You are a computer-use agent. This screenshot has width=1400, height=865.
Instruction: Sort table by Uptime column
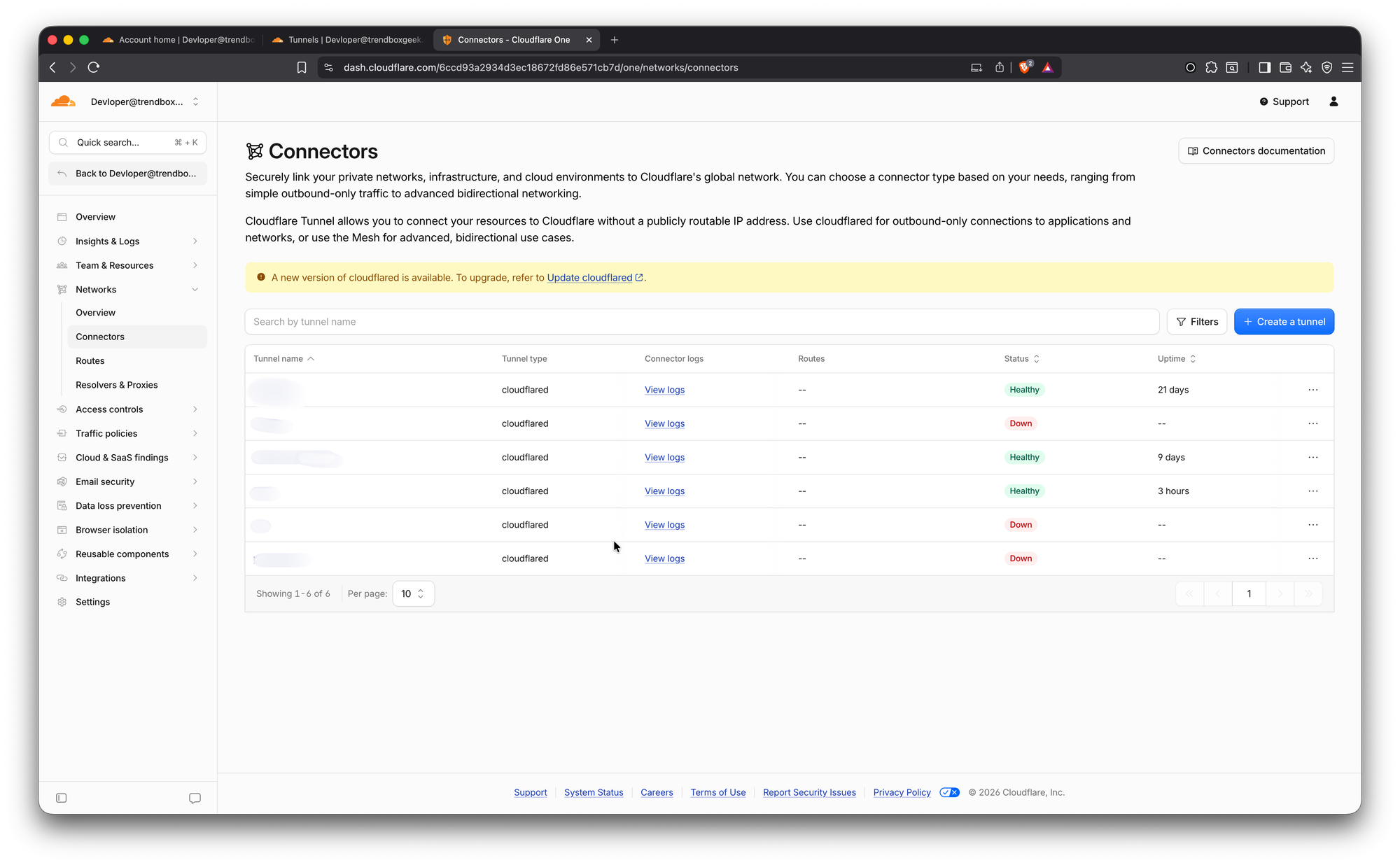1177,358
